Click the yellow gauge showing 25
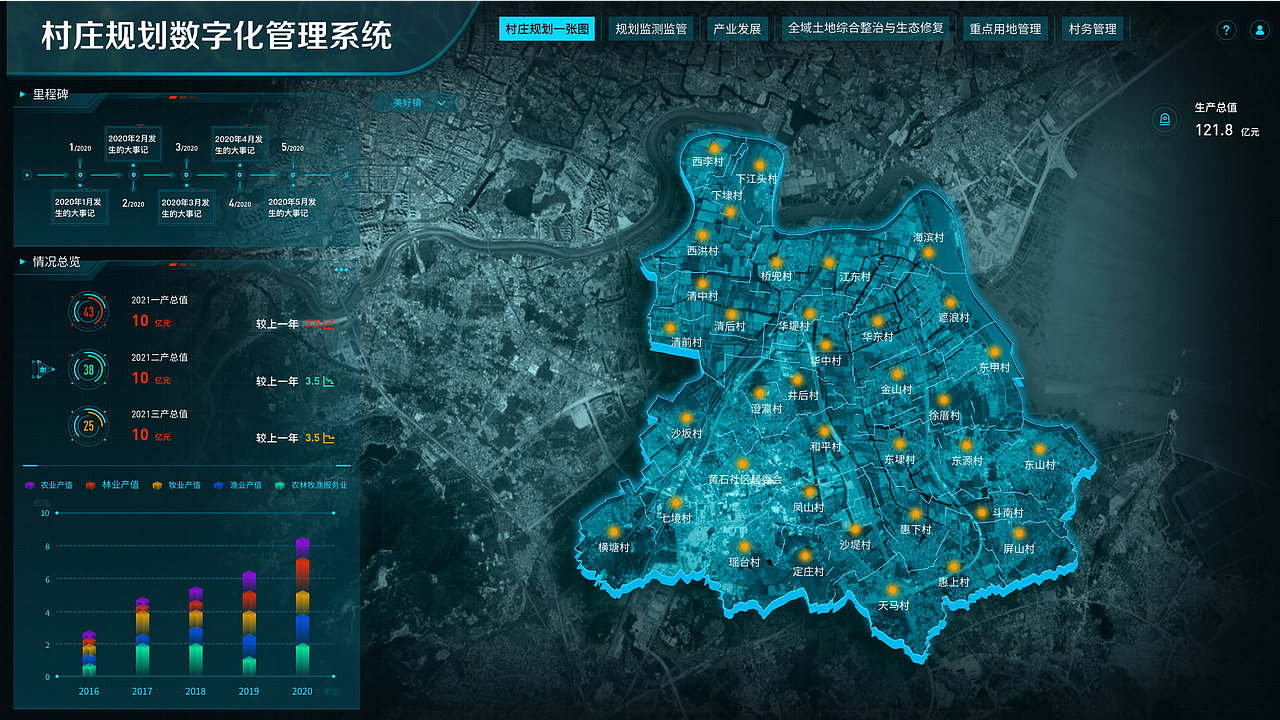1280x720 pixels. click(x=88, y=426)
